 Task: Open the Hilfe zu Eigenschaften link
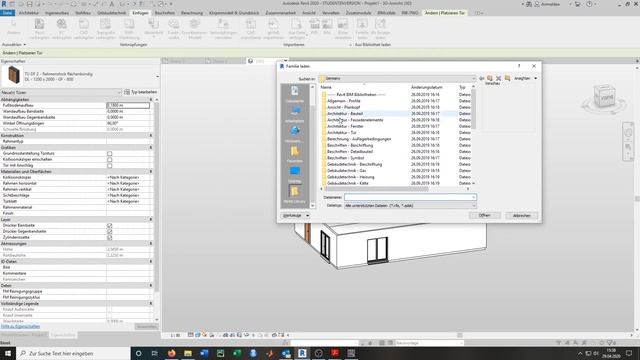[x=20, y=327]
